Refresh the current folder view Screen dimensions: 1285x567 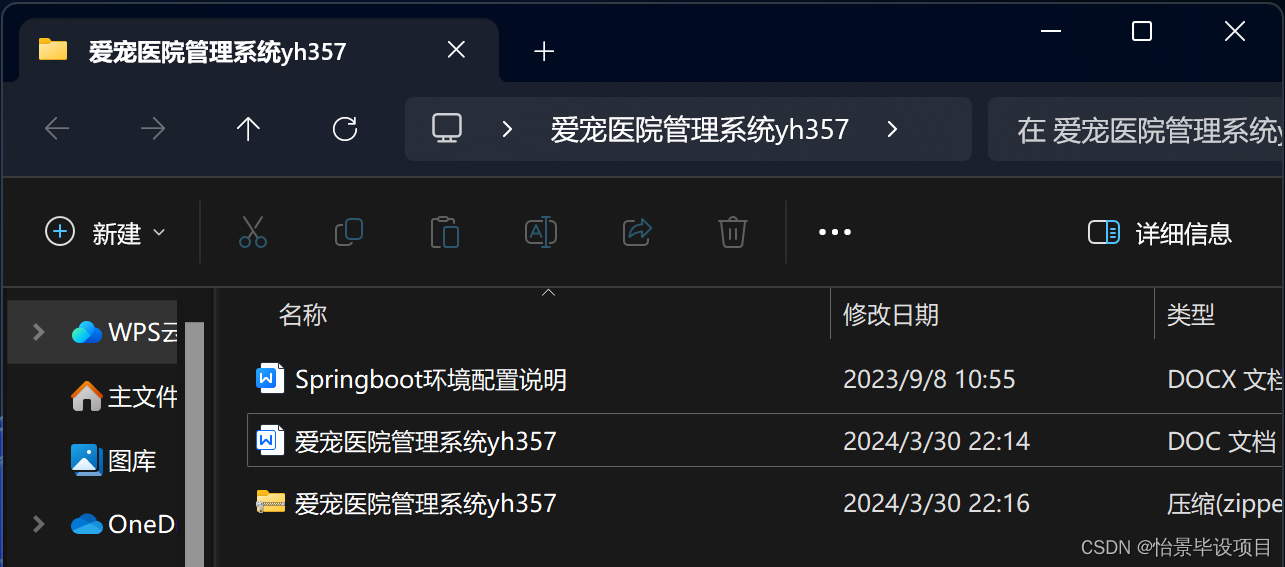[x=345, y=128]
